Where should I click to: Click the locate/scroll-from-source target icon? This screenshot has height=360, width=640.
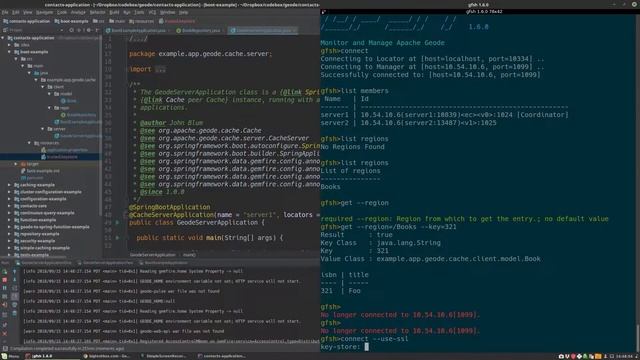(71, 30)
